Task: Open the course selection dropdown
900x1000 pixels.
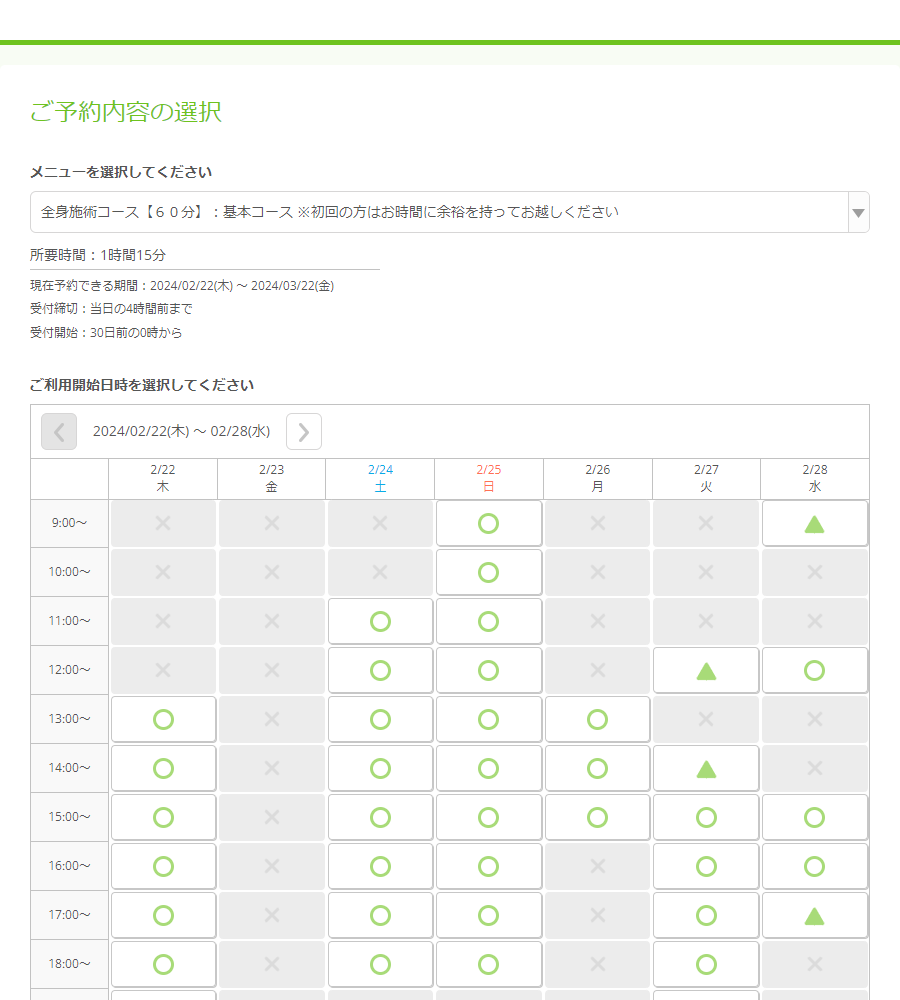Action: 448,212
